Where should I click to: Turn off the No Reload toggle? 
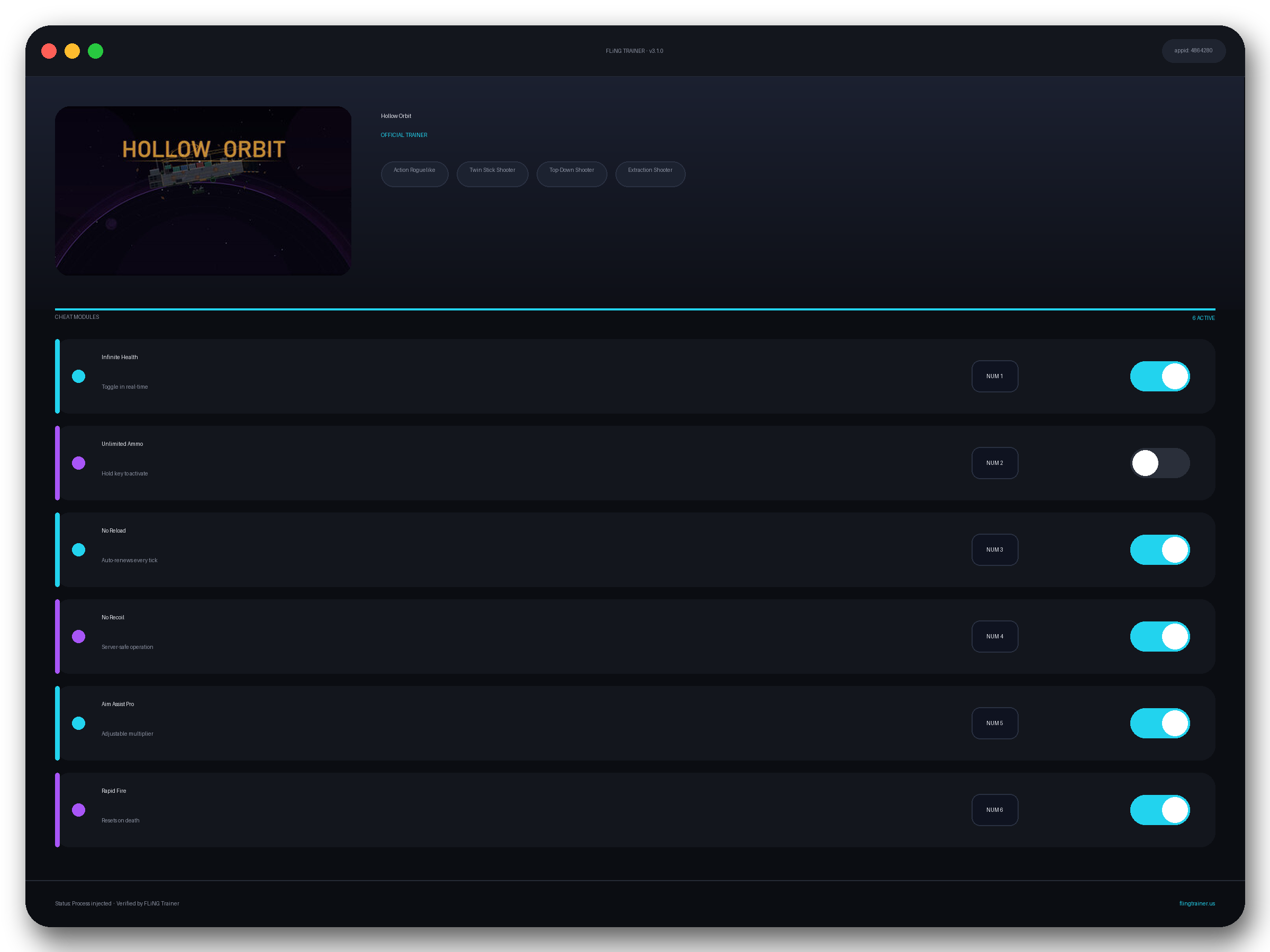[x=1160, y=550]
